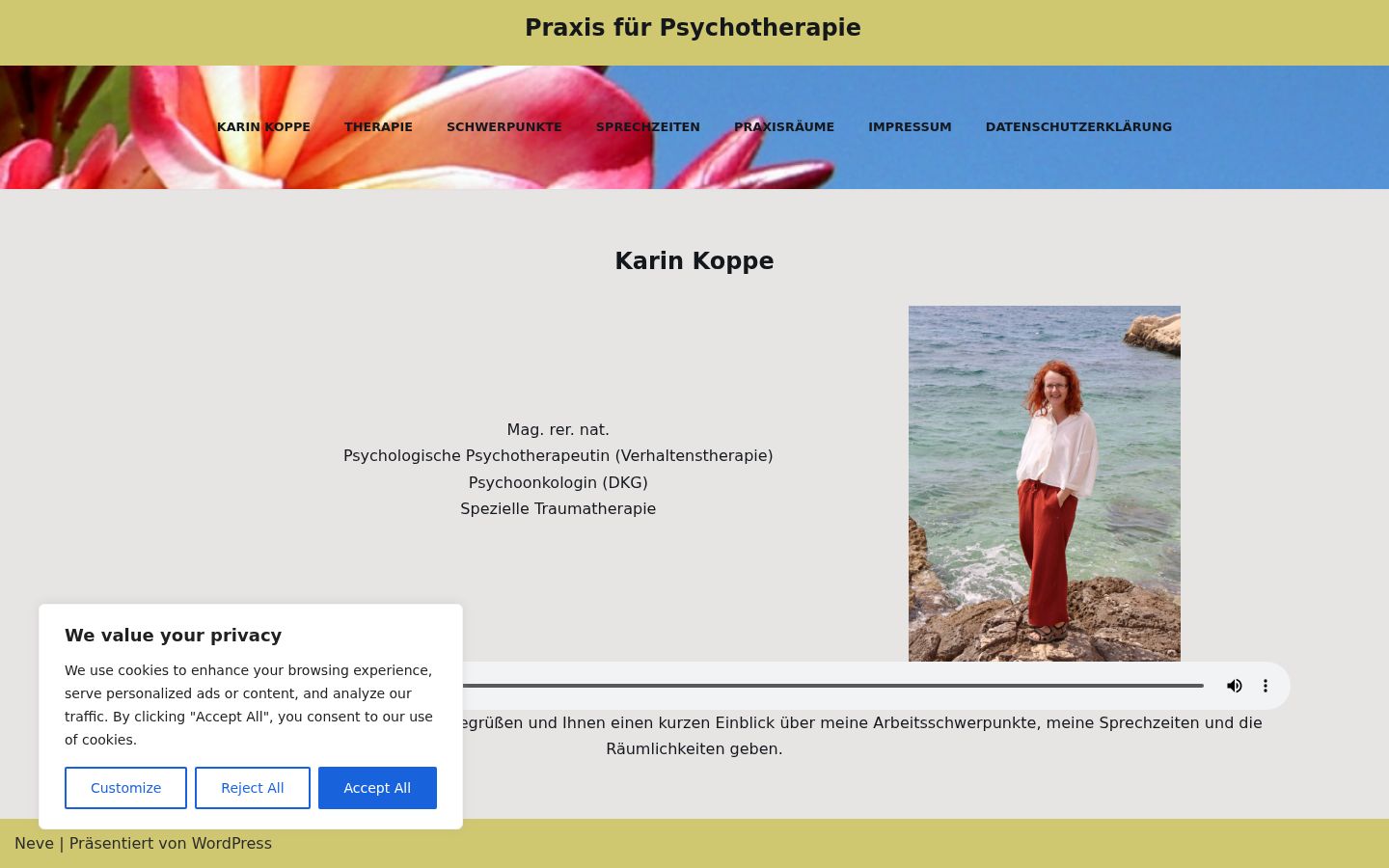The height and width of the screenshot is (868, 1389).
Task: Open the Neve theme footer link
Action: coord(34,843)
